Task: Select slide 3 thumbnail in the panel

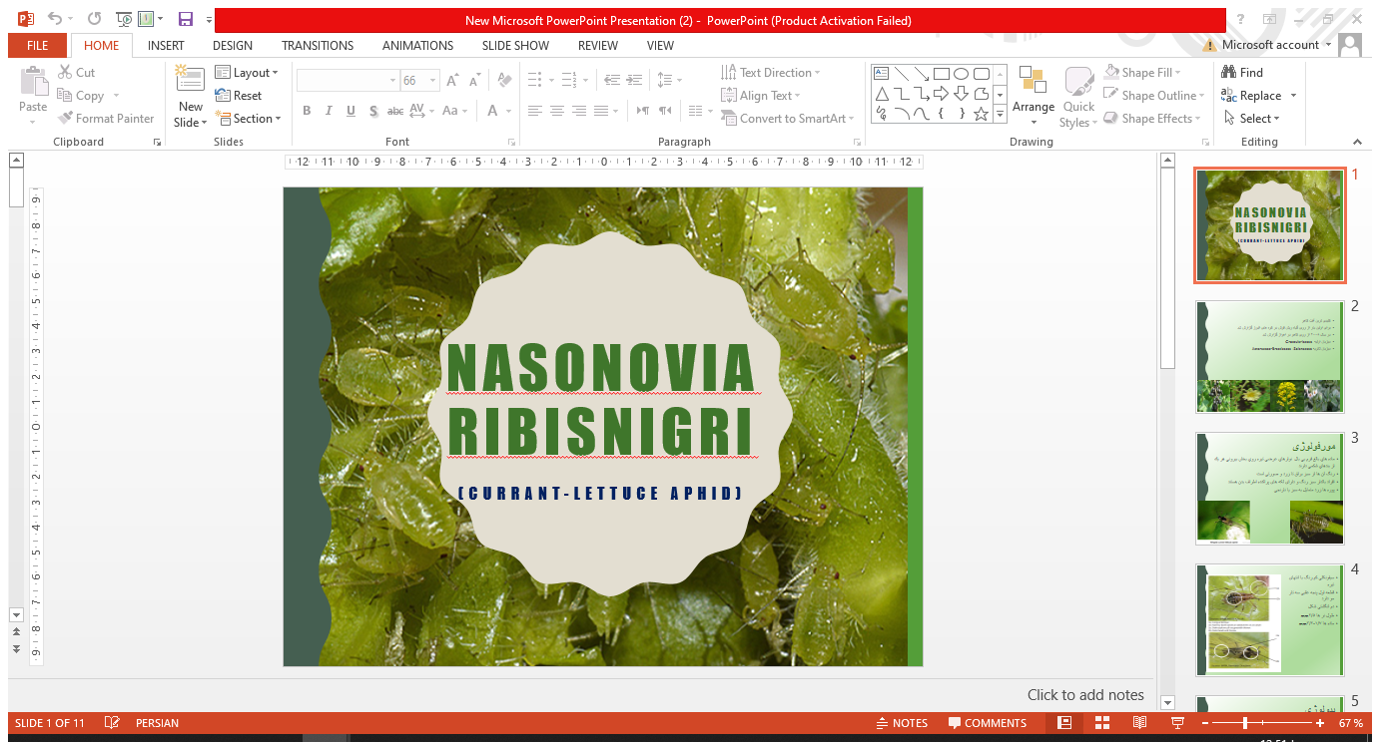Action: (1270, 490)
